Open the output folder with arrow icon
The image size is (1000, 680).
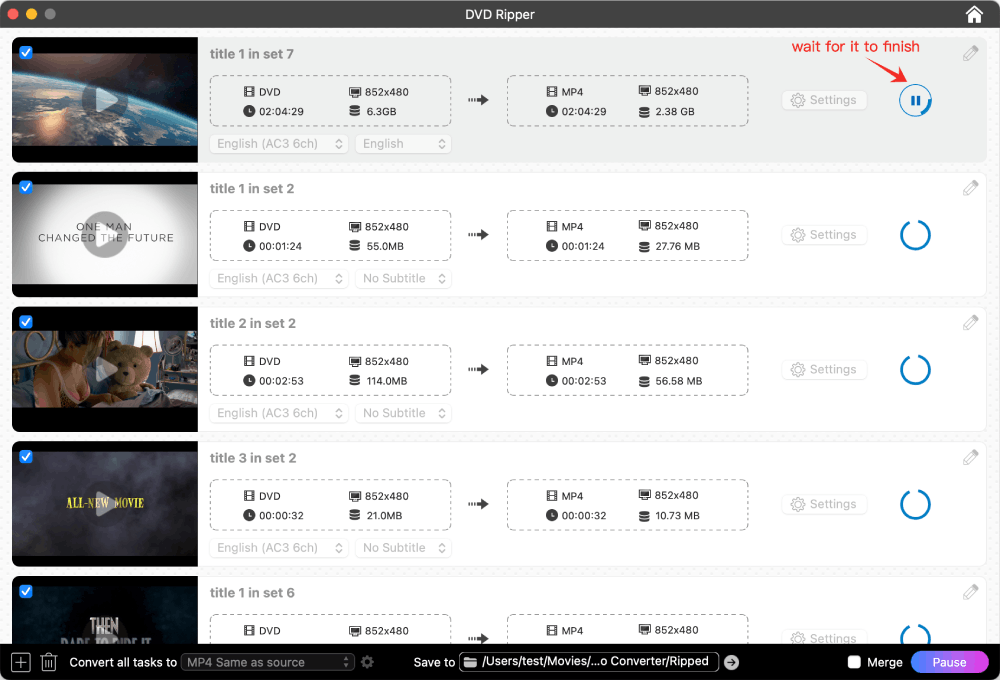click(731, 662)
